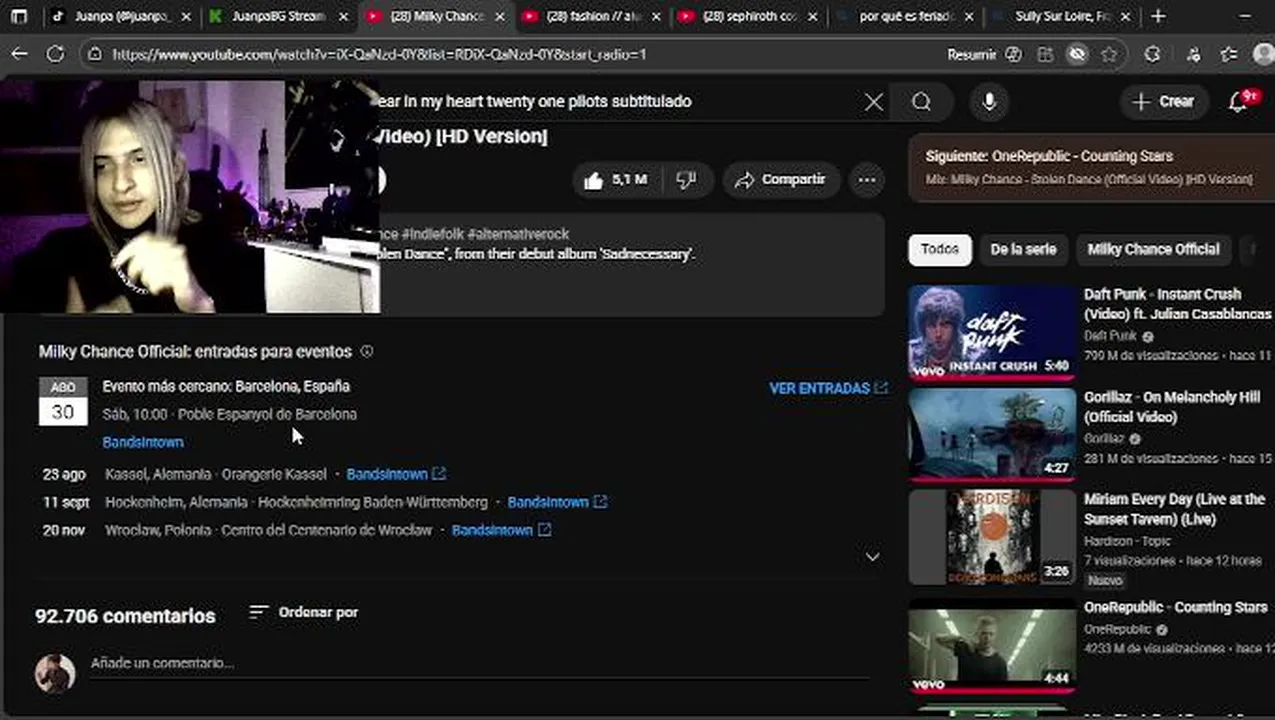
Task: Dislike the video with thumbs down
Action: tap(686, 180)
